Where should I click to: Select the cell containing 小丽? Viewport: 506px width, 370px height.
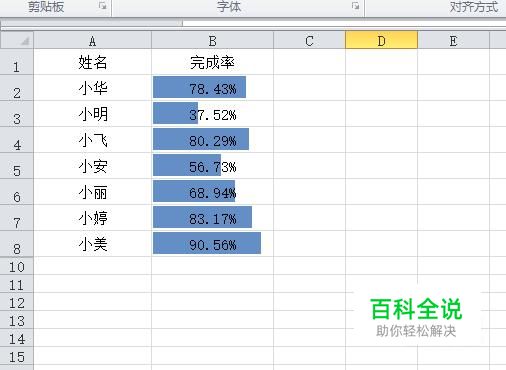[x=93, y=192]
